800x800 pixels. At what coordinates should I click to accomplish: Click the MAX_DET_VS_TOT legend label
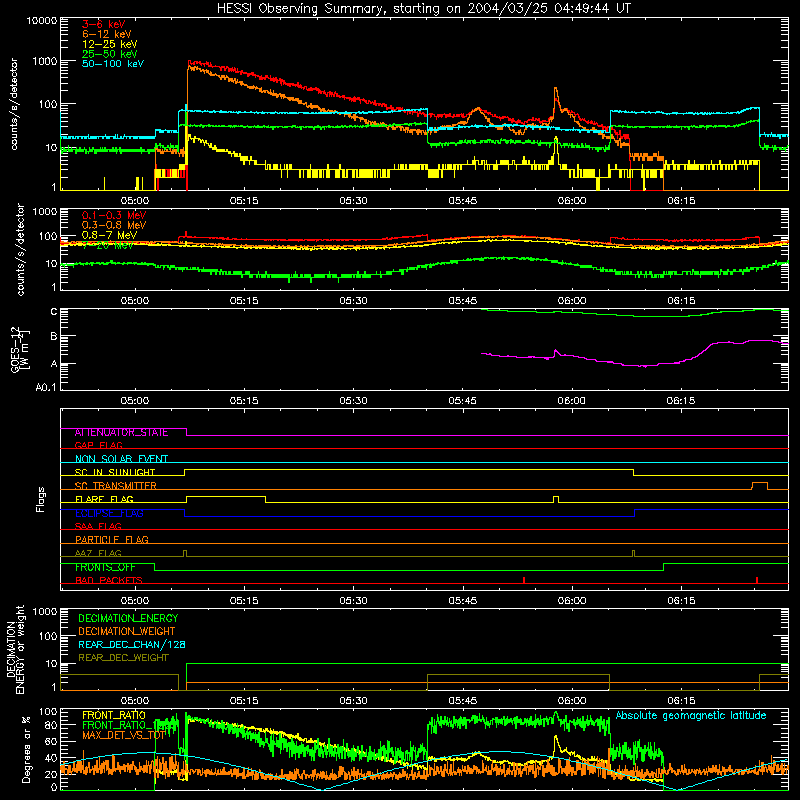pyautogui.click(x=124, y=735)
